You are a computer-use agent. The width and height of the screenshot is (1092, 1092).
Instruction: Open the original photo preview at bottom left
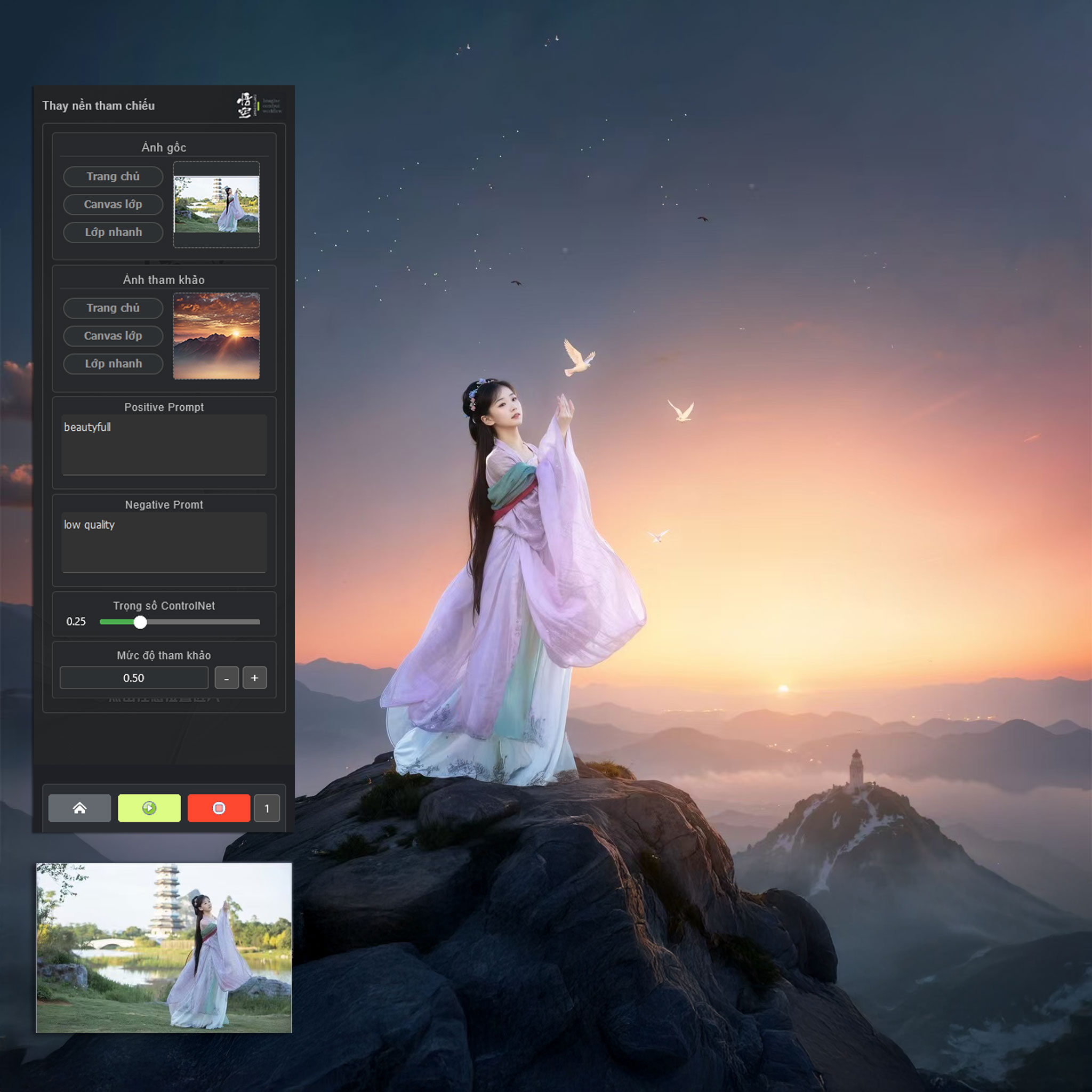click(164, 948)
